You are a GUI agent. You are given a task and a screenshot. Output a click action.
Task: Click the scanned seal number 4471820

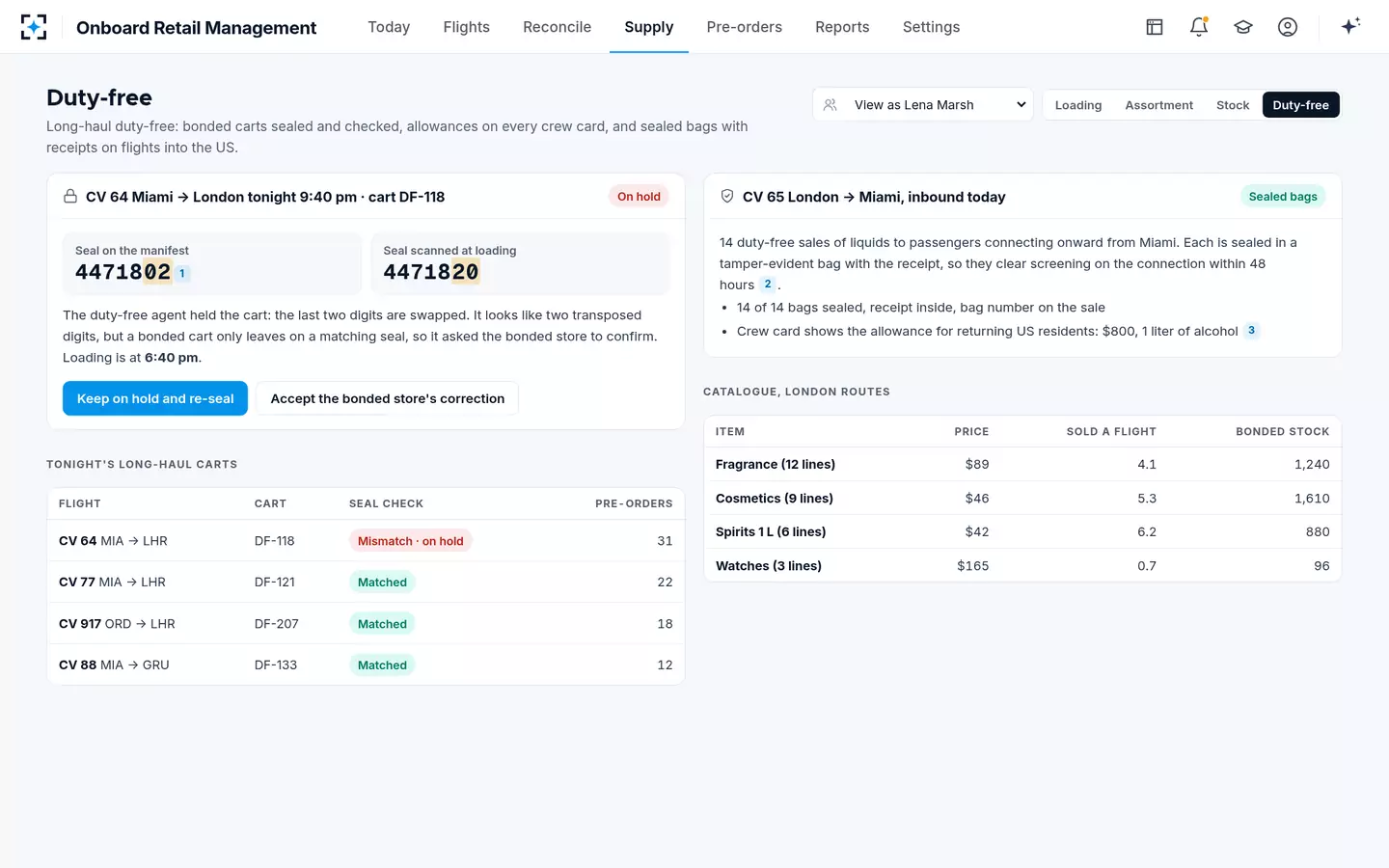(x=431, y=273)
